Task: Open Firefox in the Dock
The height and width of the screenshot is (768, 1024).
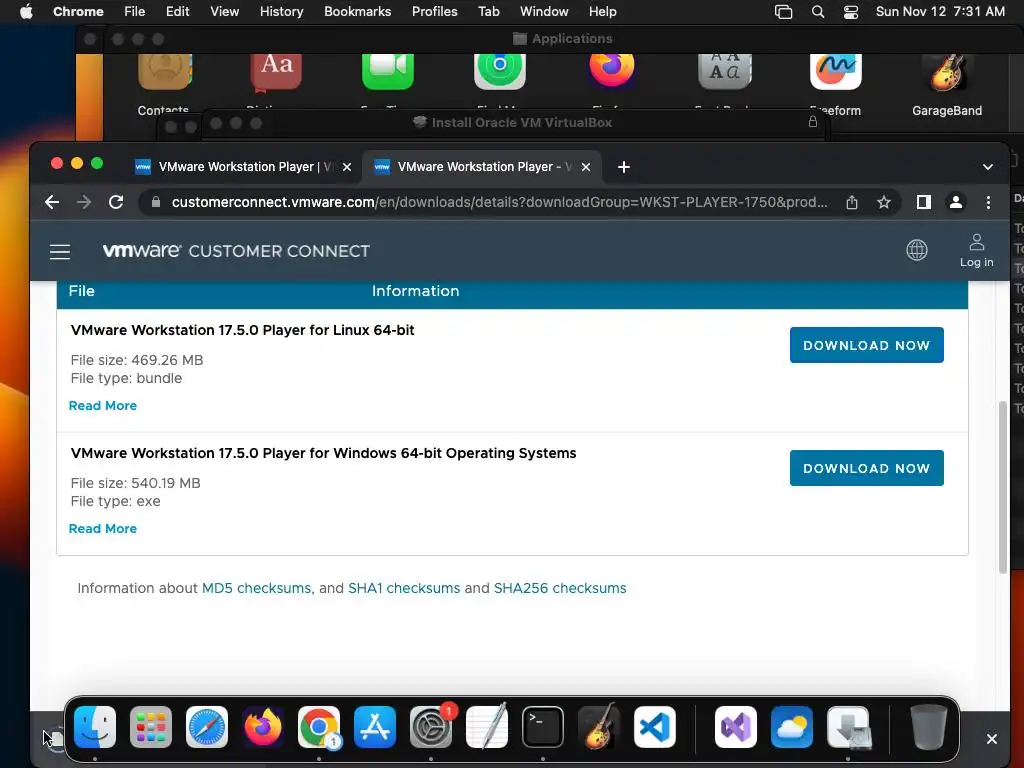Action: pos(263,727)
